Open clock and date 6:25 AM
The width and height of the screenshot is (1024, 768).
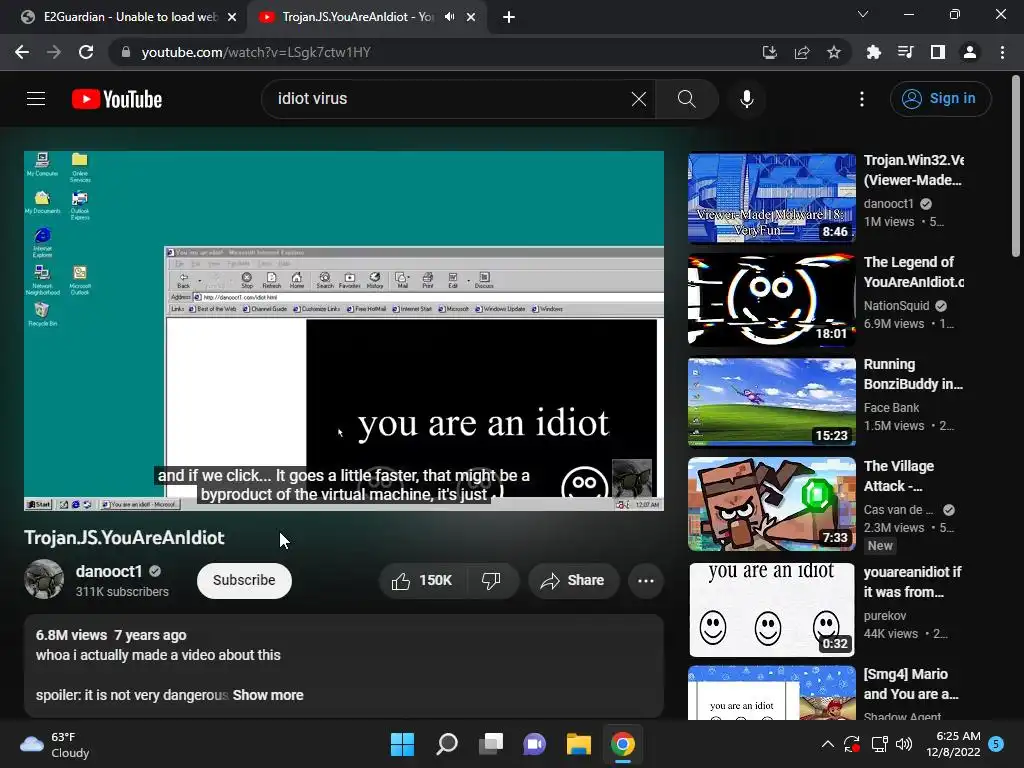953,744
